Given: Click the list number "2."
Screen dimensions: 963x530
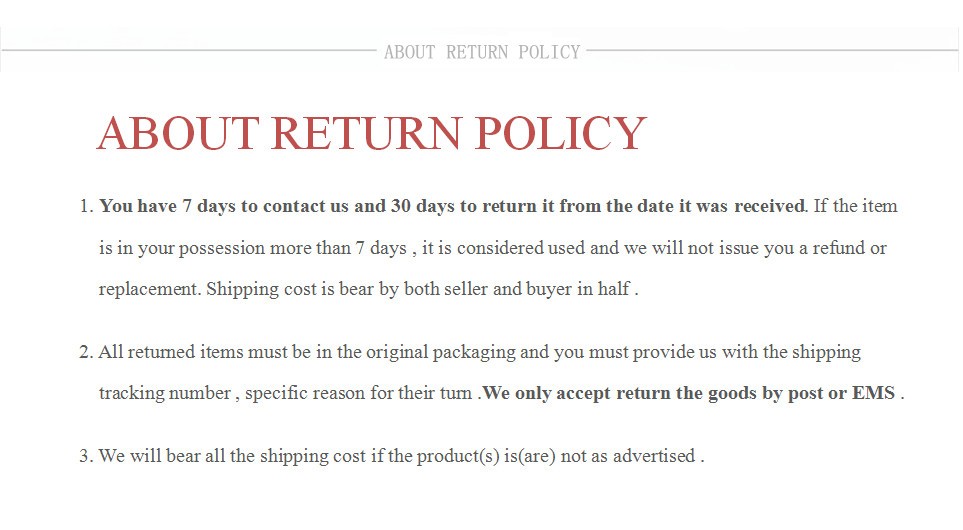Looking at the screenshot, I should click(85, 352).
